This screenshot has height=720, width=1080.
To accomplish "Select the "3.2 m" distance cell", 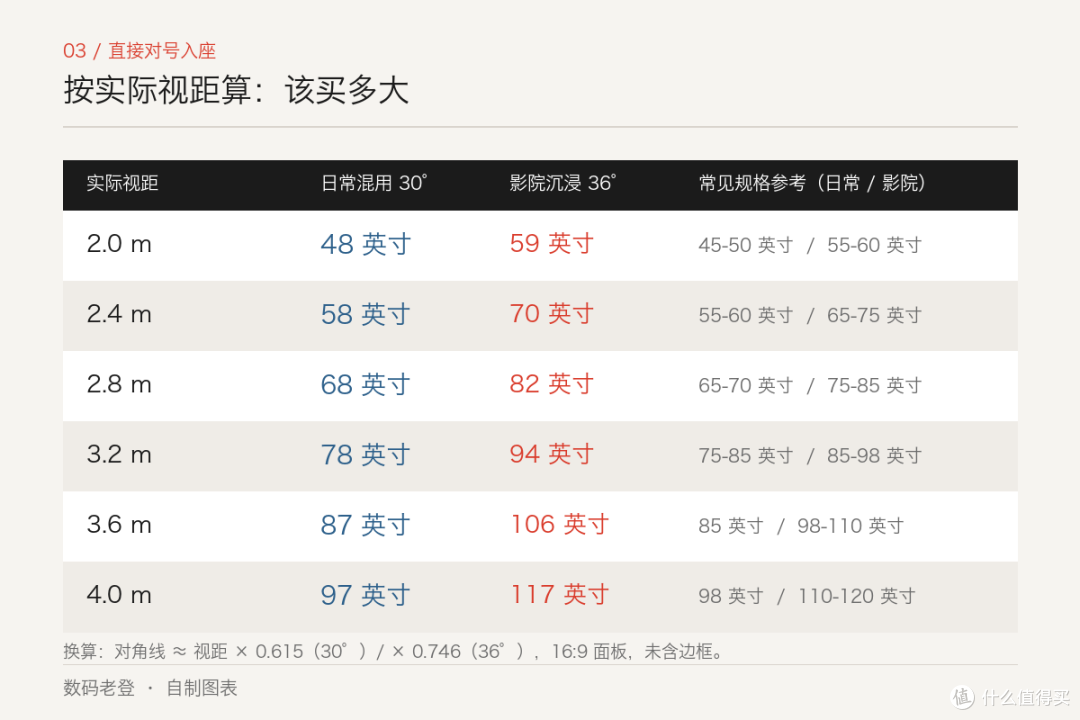I will coord(119,455).
